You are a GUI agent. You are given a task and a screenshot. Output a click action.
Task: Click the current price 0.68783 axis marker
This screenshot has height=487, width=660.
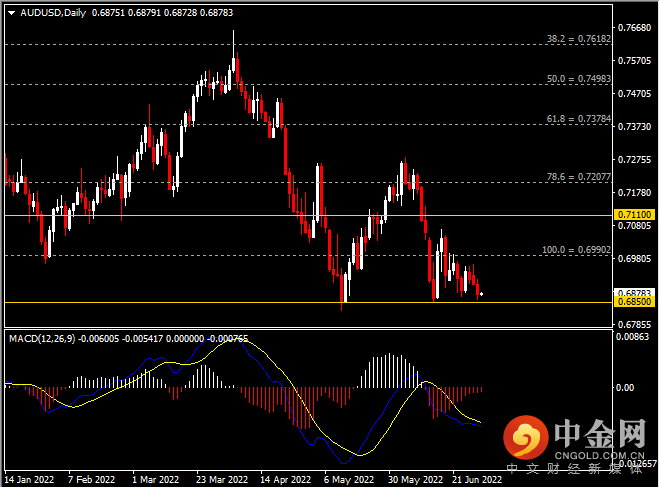pyautogui.click(x=634, y=292)
